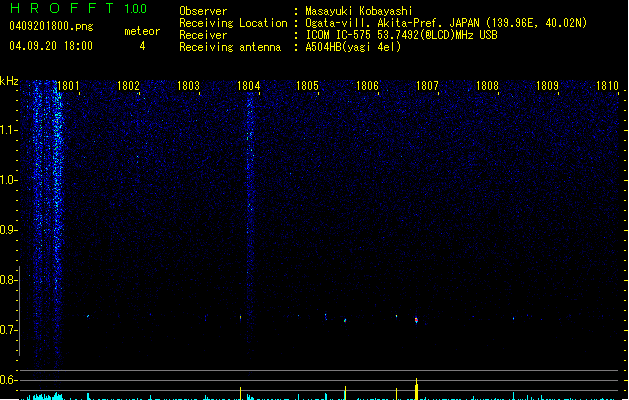Screen dimensions: 629x400
Task: Click the 1808 time marker
Action: pyautogui.click(x=487, y=86)
